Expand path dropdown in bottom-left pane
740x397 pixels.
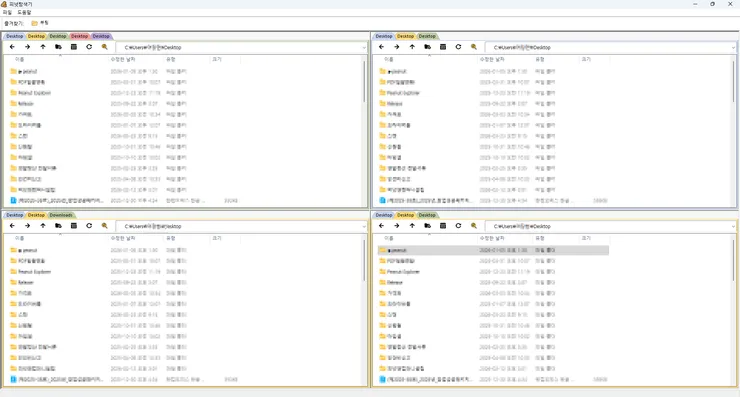[364, 226]
